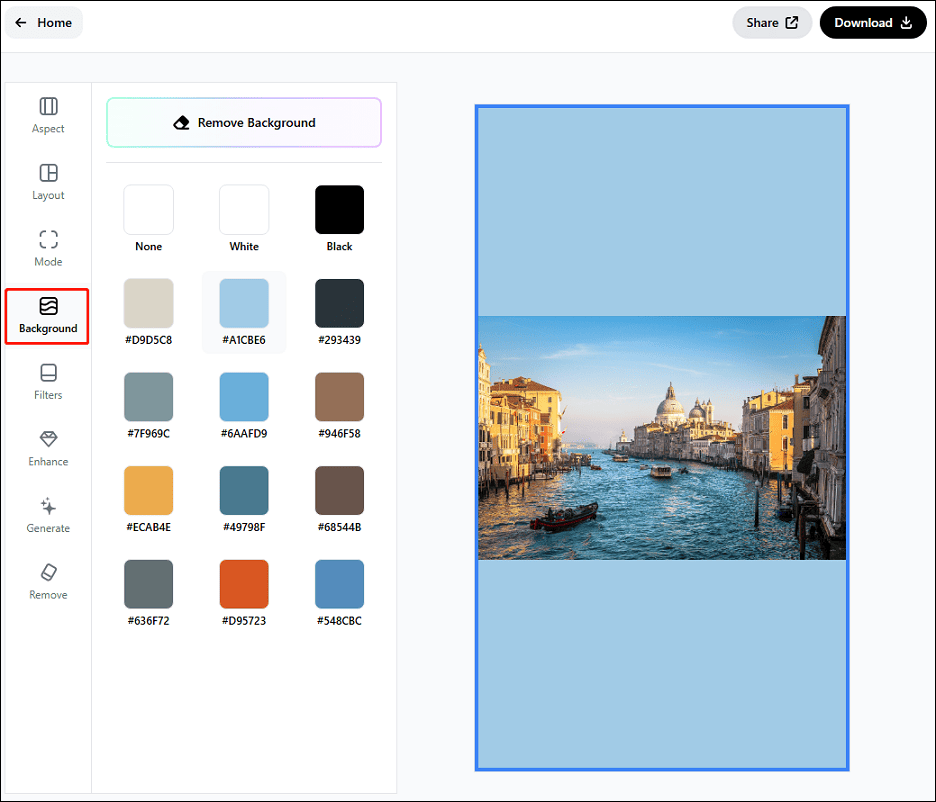The width and height of the screenshot is (936, 802).
Task: Open the Aspect panel
Action: tap(47, 115)
